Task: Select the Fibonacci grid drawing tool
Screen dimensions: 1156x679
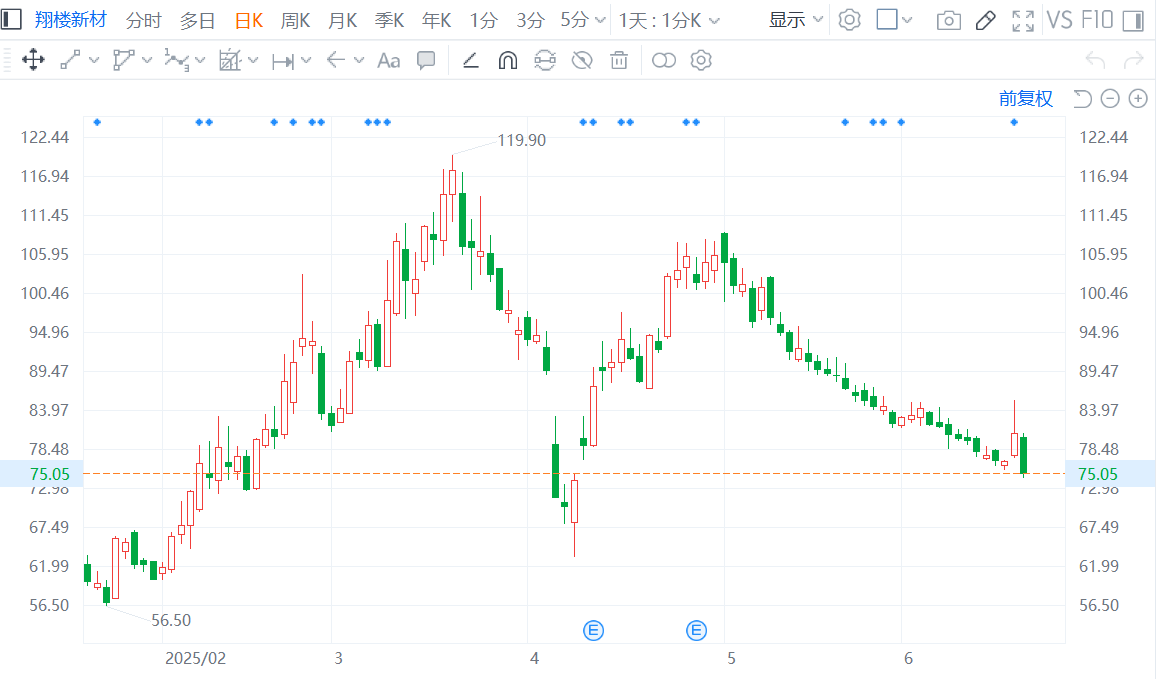Action: (x=230, y=60)
